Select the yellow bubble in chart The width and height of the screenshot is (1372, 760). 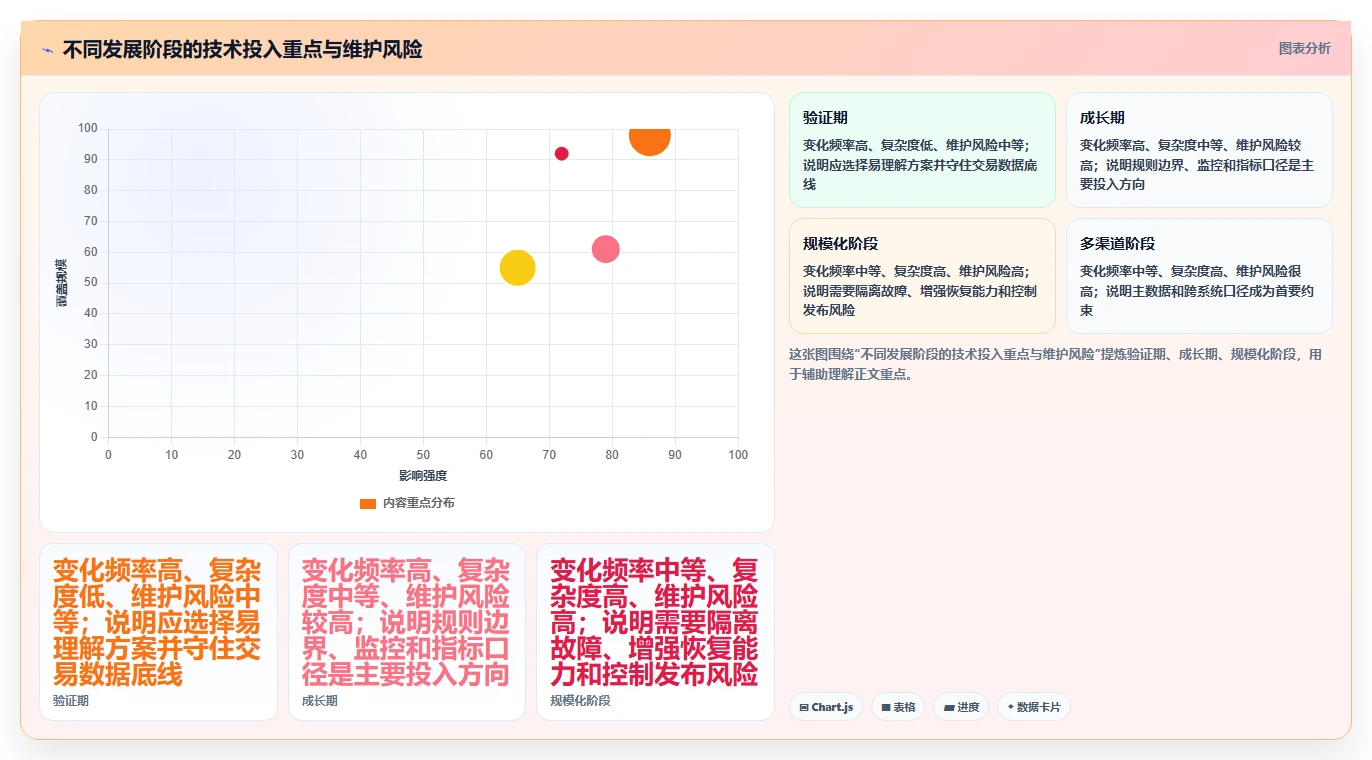coord(517,267)
